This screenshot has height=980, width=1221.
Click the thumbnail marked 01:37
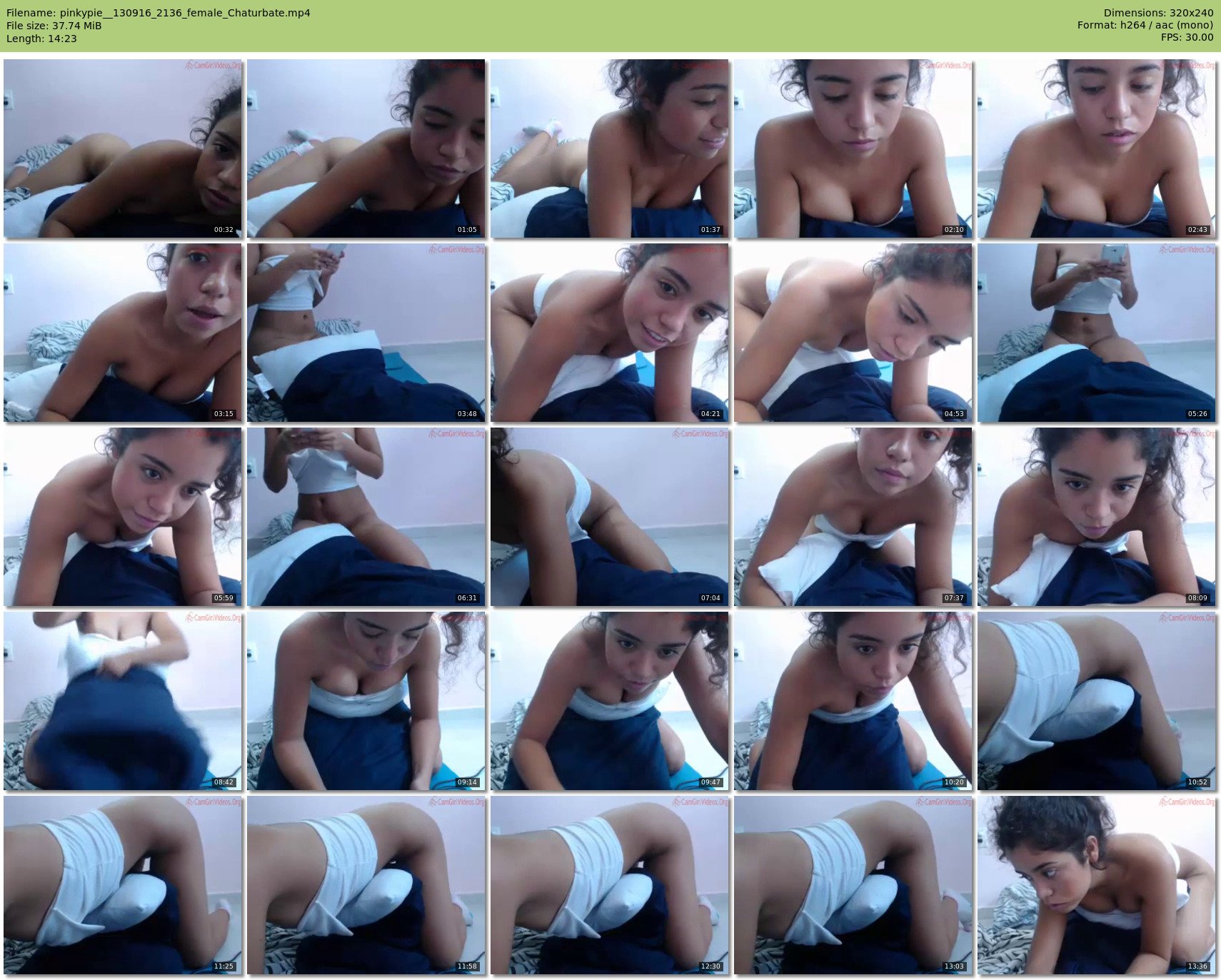click(x=610, y=148)
